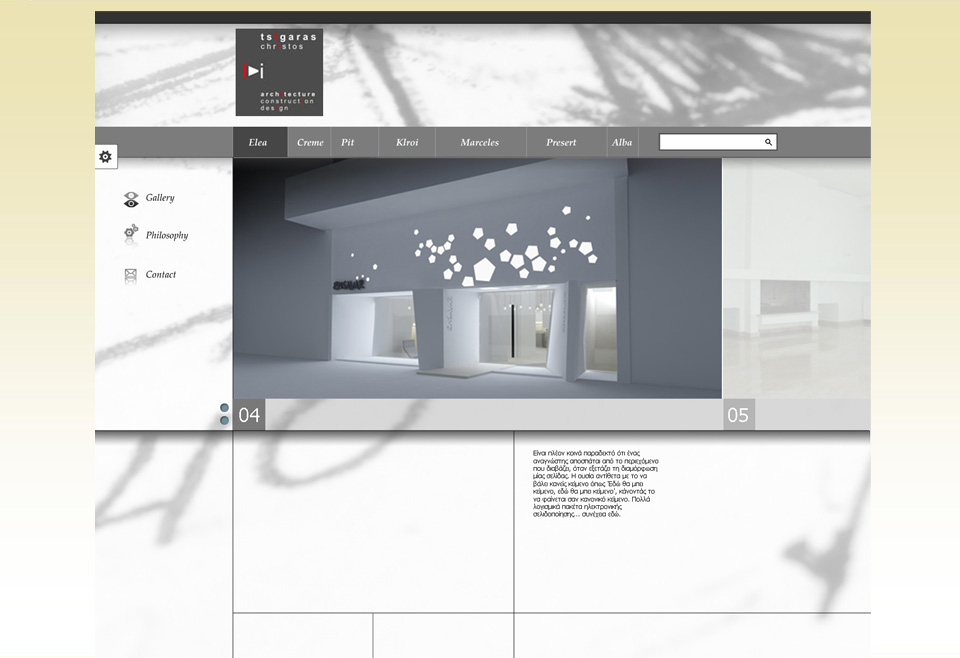
Task: Go to the Contact link
Action: point(161,275)
